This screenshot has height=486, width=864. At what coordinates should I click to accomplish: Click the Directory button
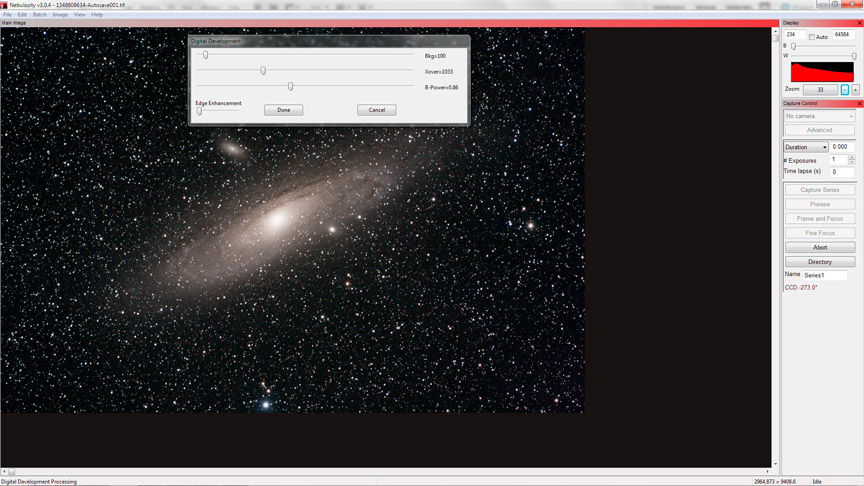click(819, 262)
